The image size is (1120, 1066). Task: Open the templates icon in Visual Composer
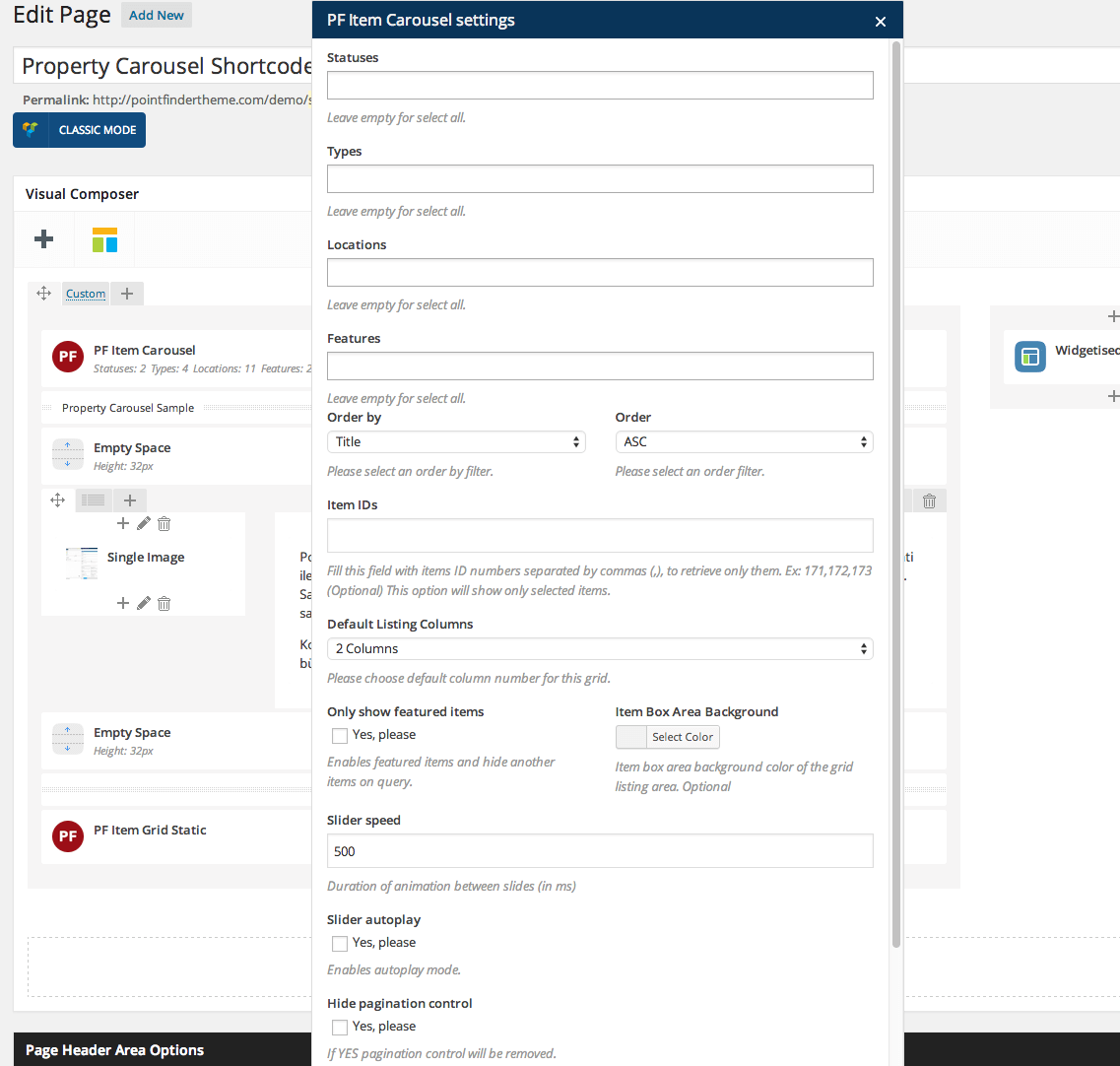pos(104,239)
